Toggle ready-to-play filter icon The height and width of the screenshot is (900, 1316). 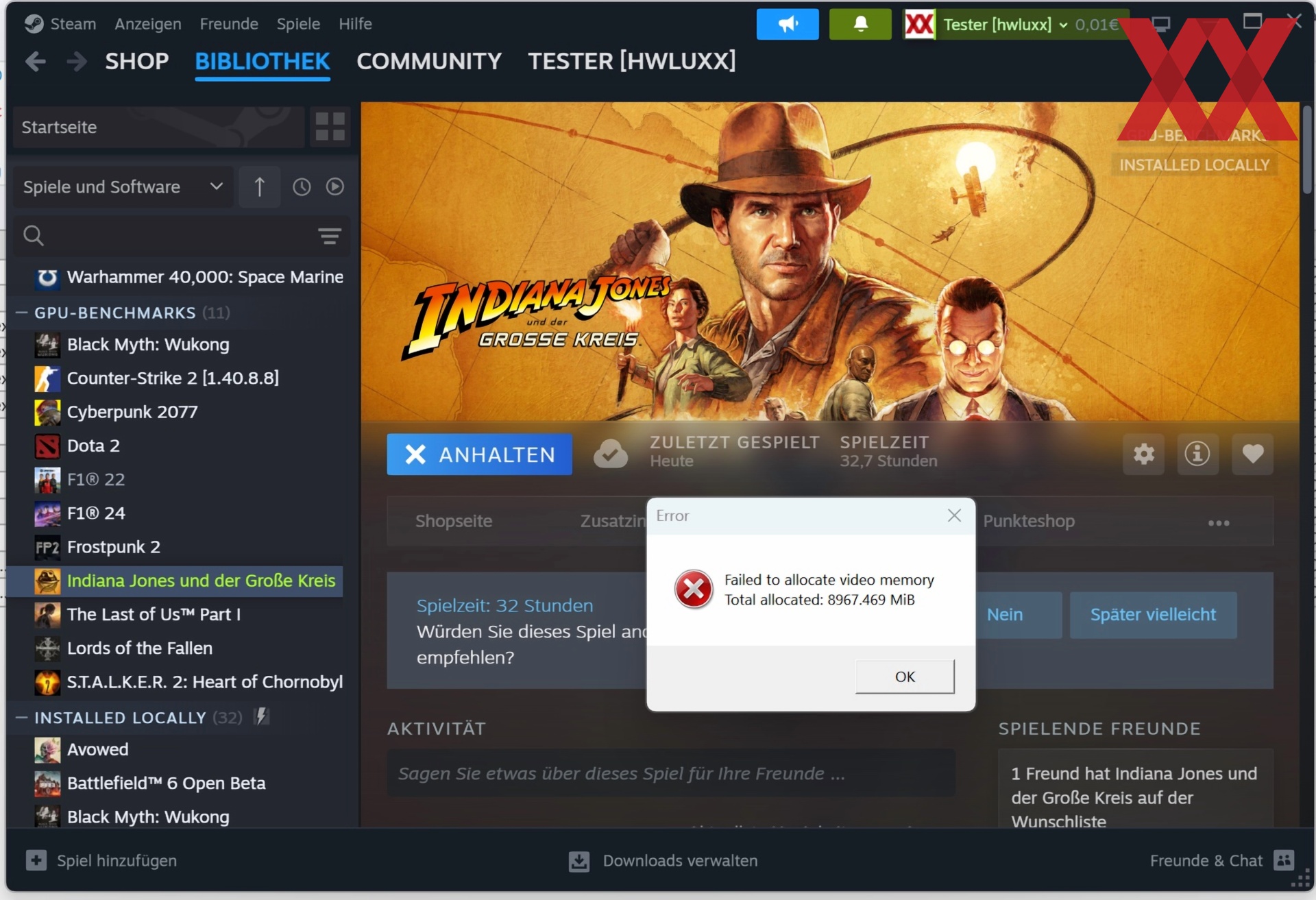(x=334, y=187)
